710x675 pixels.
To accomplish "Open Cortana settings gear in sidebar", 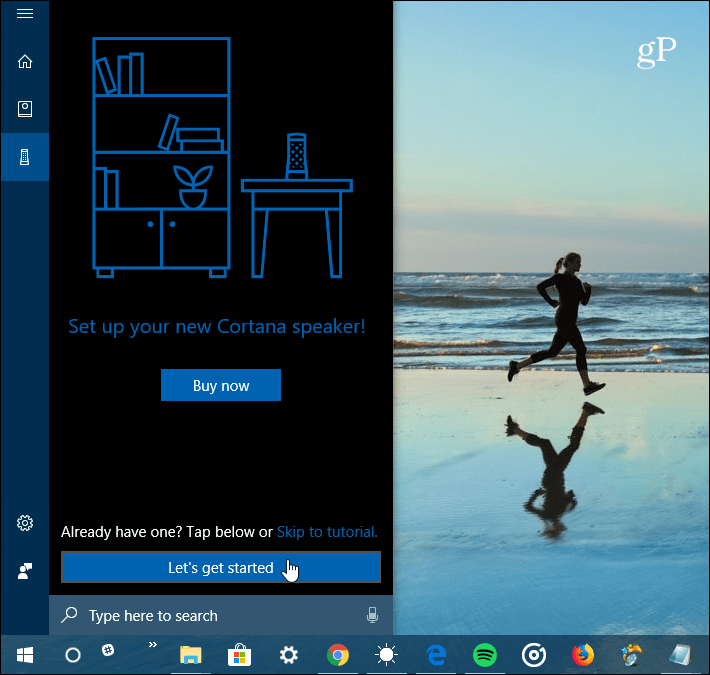I will point(25,523).
